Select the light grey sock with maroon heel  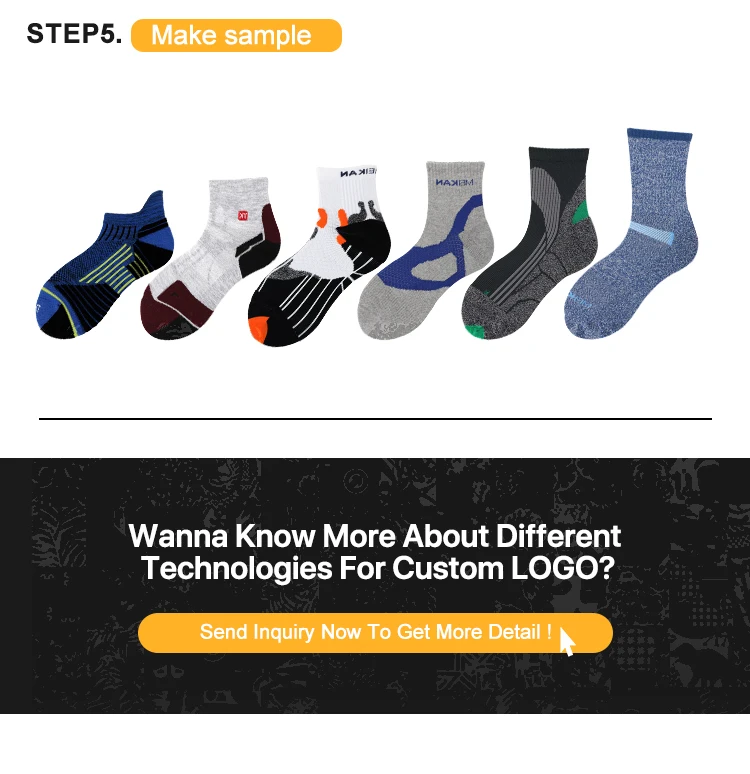pos(210,259)
